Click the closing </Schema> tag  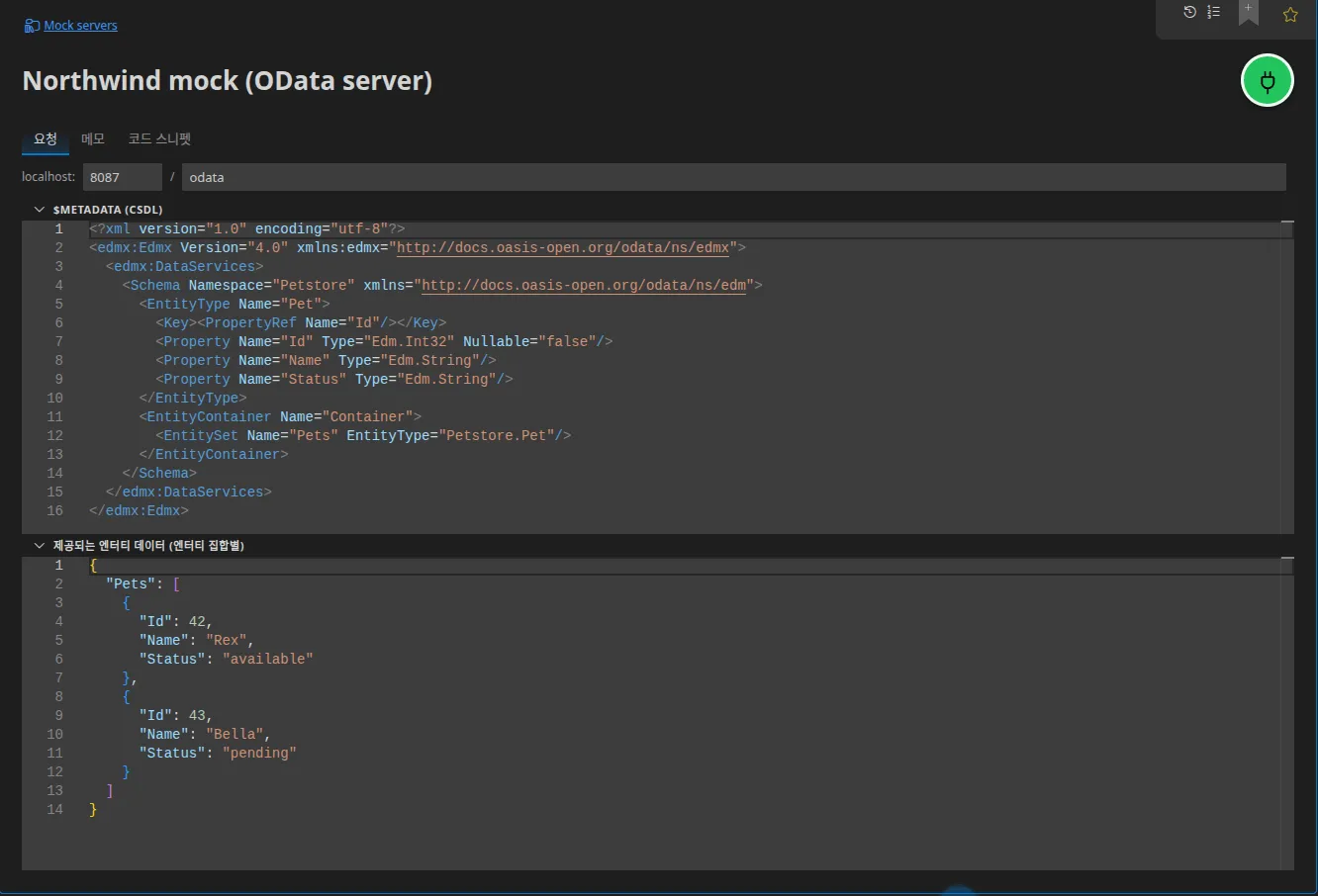tap(159, 473)
